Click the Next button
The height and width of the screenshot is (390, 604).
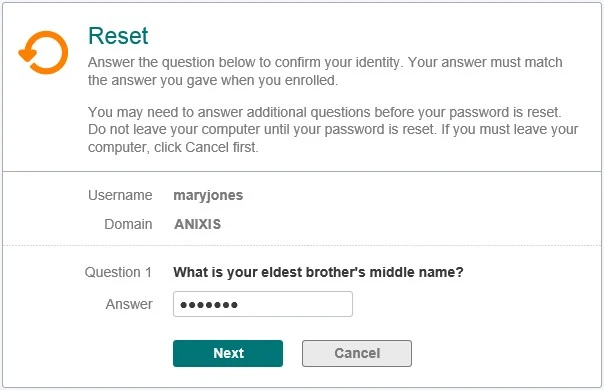coord(228,353)
